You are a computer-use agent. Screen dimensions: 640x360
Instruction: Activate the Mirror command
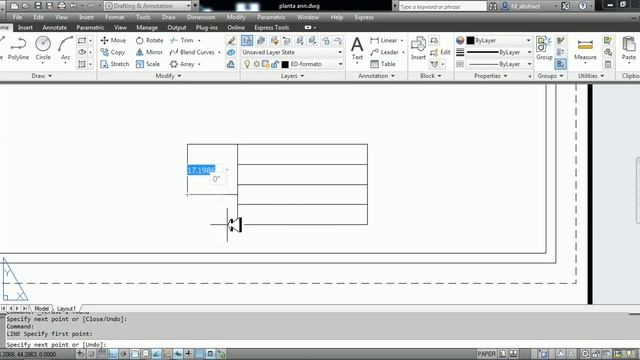coord(149,52)
